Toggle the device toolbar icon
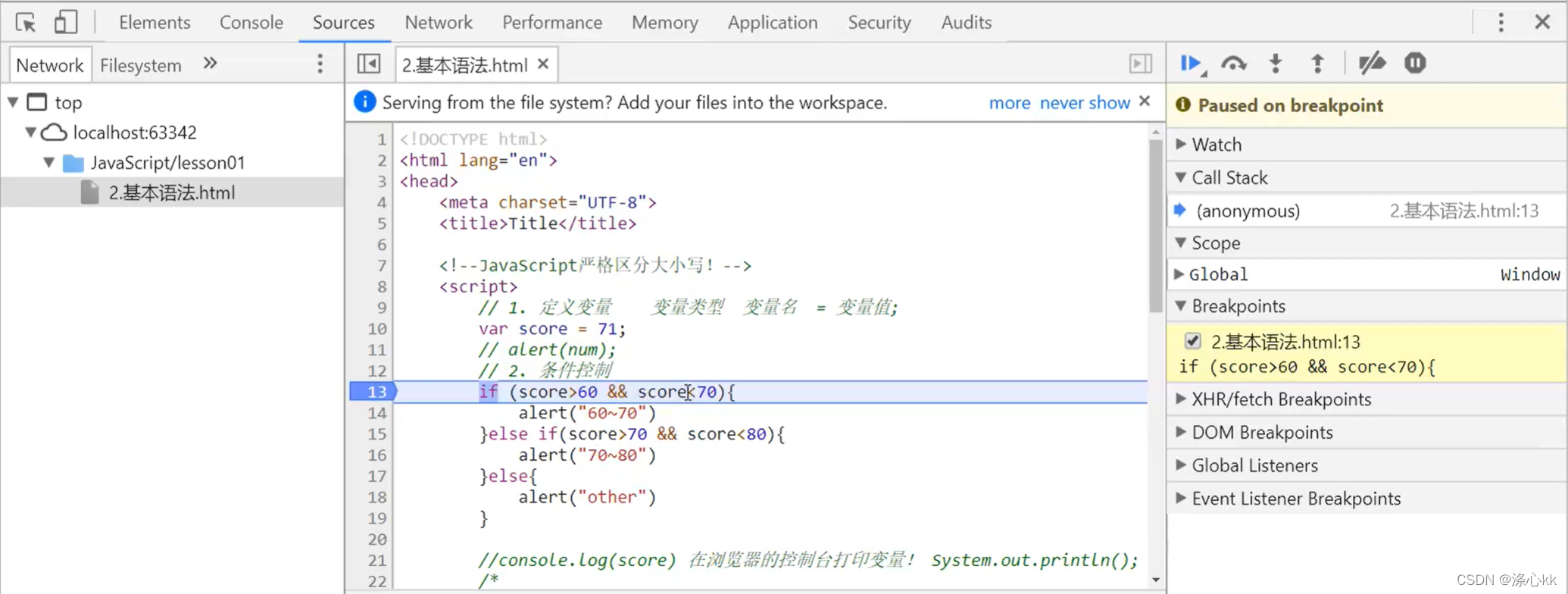1568x594 pixels. 66,22
